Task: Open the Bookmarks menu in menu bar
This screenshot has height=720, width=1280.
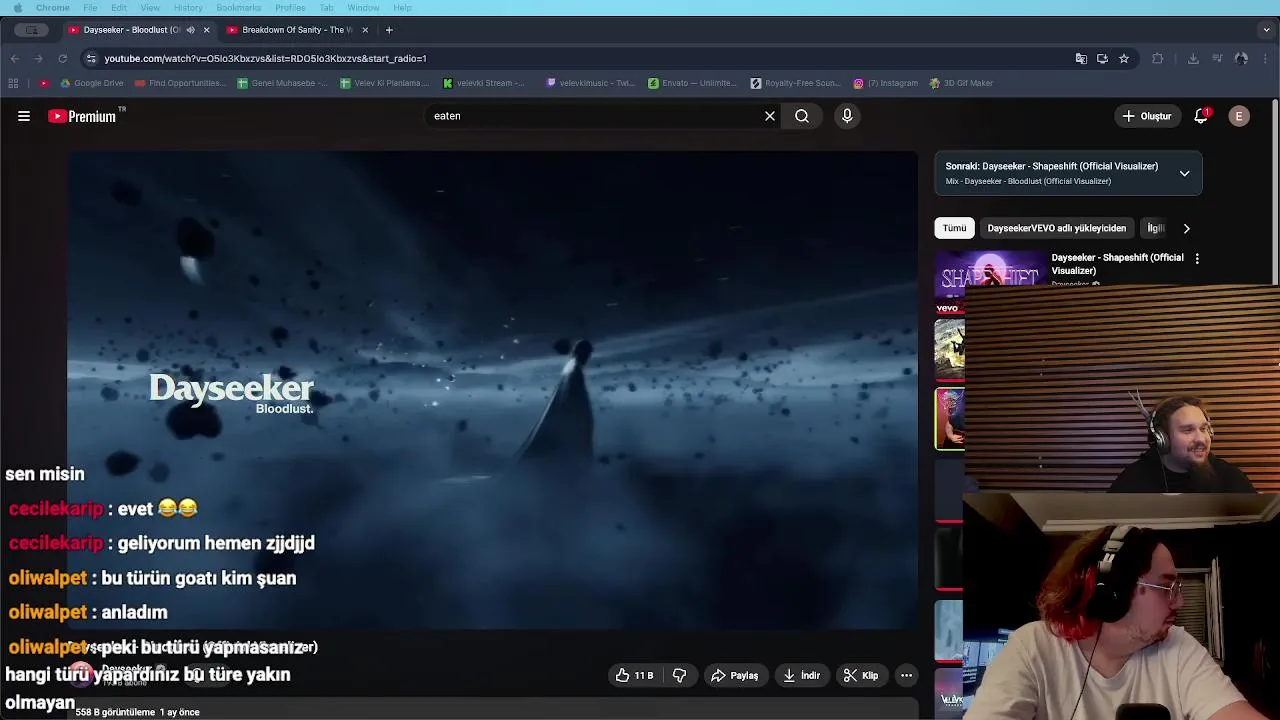Action: (238, 8)
